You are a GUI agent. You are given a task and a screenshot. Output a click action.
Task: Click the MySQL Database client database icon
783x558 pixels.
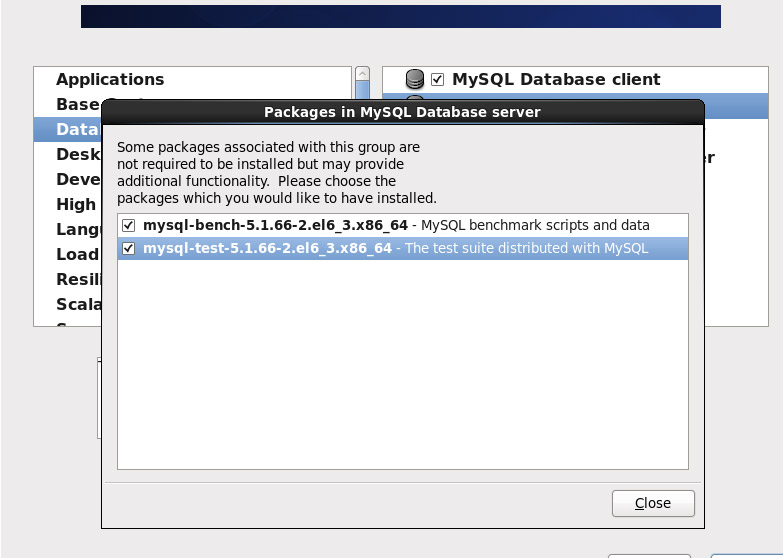(x=414, y=79)
